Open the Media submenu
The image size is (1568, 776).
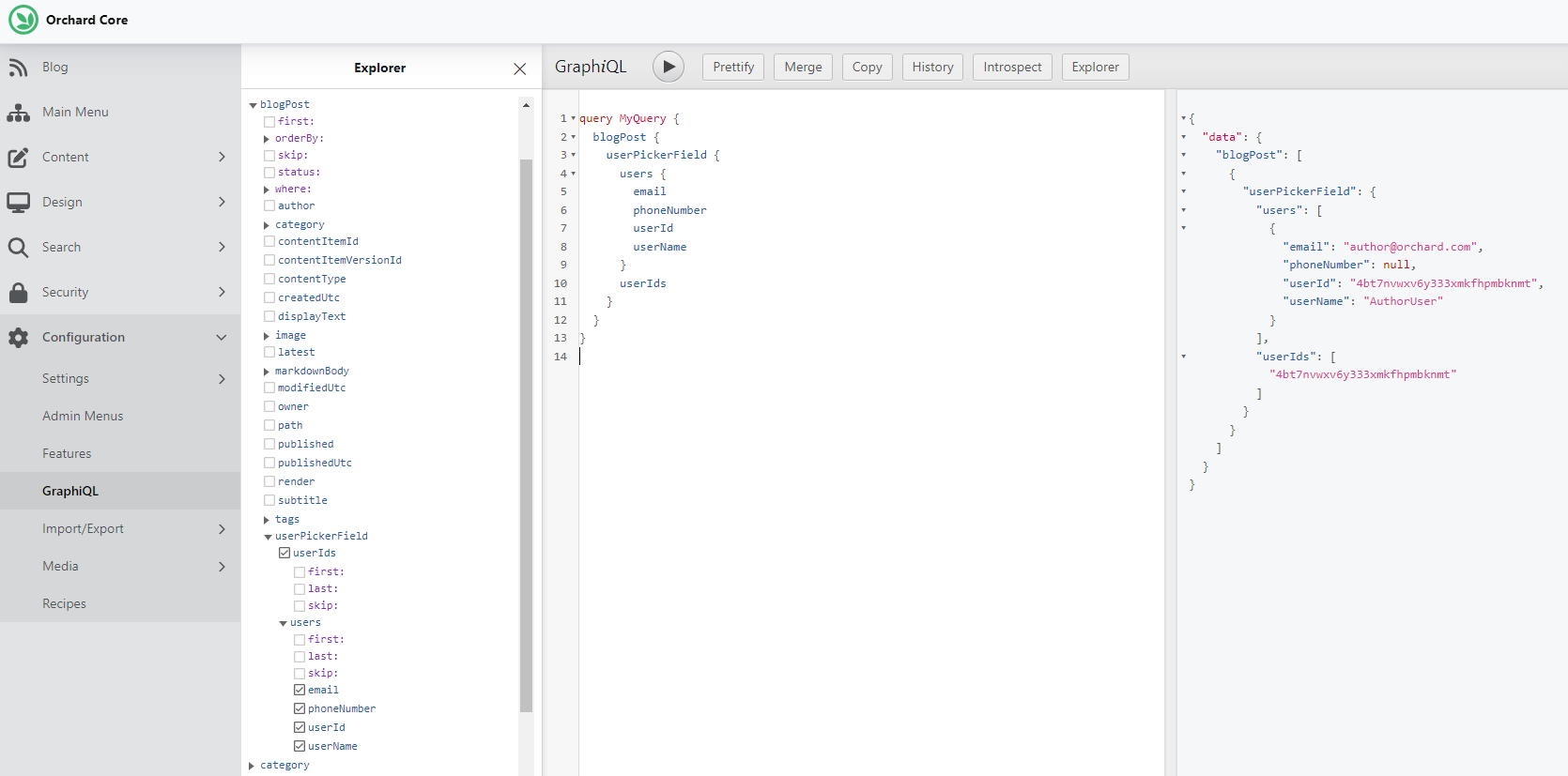click(x=120, y=567)
